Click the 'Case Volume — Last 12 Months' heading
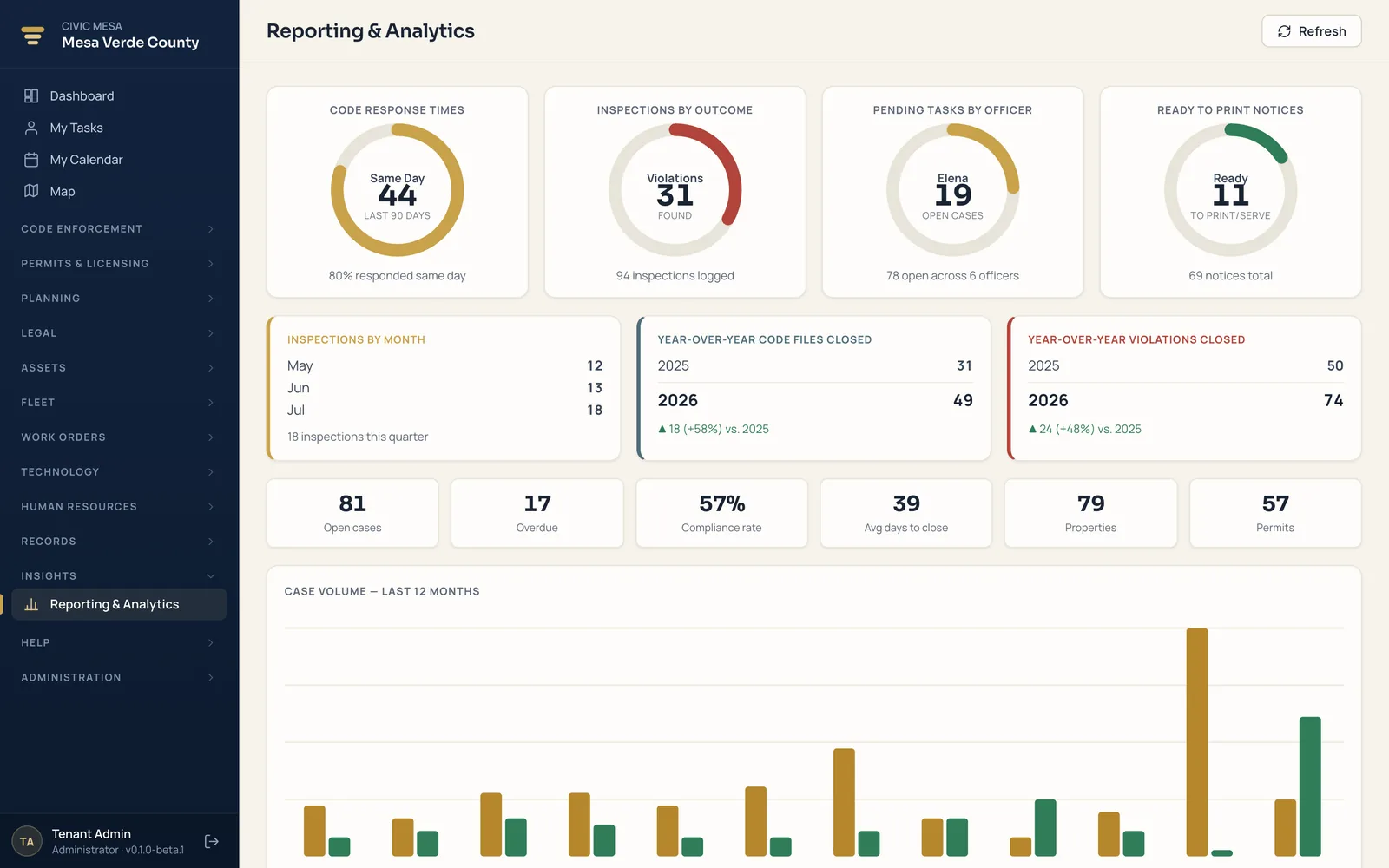 pyautogui.click(x=382, y=592)
